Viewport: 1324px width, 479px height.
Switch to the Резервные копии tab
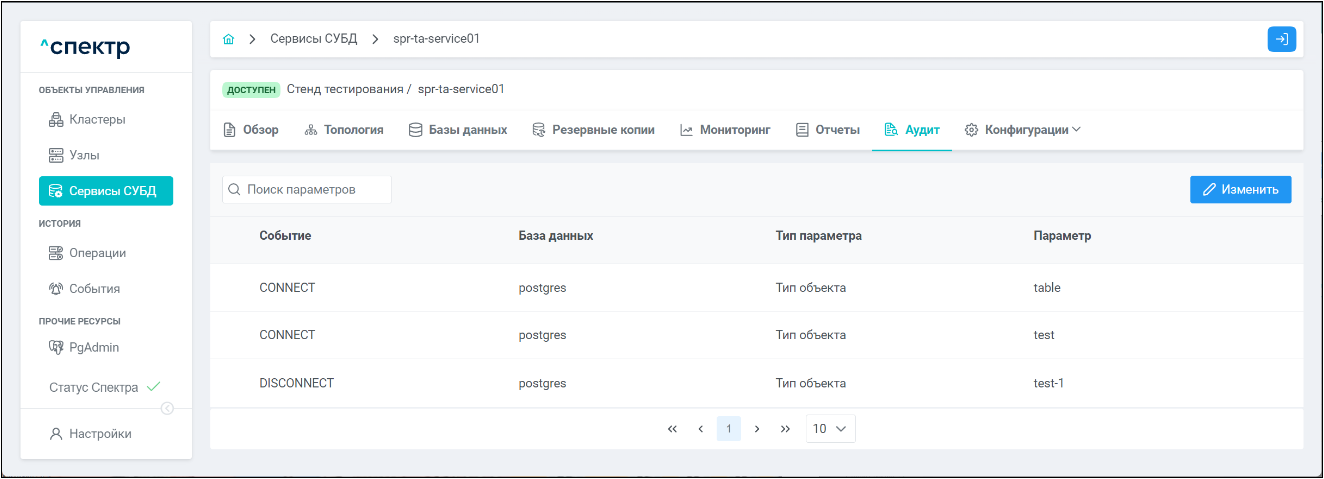(593, 130)
